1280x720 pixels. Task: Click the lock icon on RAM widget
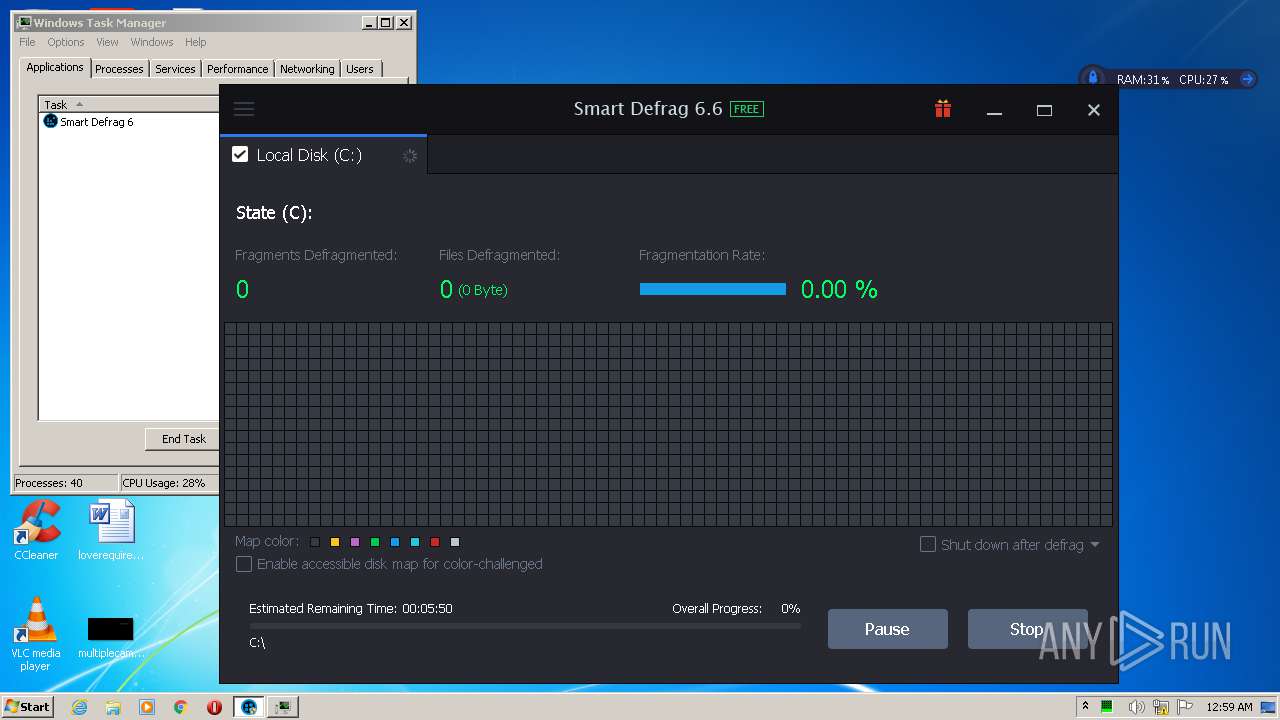click(1093, 78)
